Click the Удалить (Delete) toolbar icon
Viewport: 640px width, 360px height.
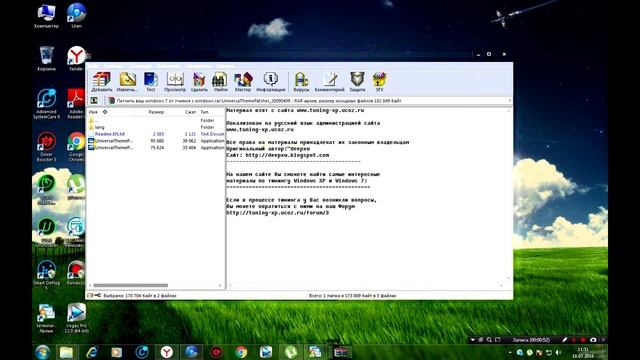[199, 82]
